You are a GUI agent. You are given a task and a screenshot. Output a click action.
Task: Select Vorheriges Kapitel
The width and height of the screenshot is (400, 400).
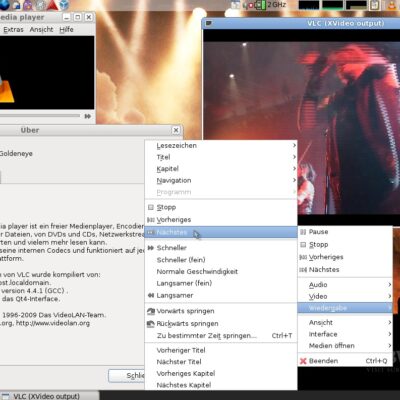(221, 373)
